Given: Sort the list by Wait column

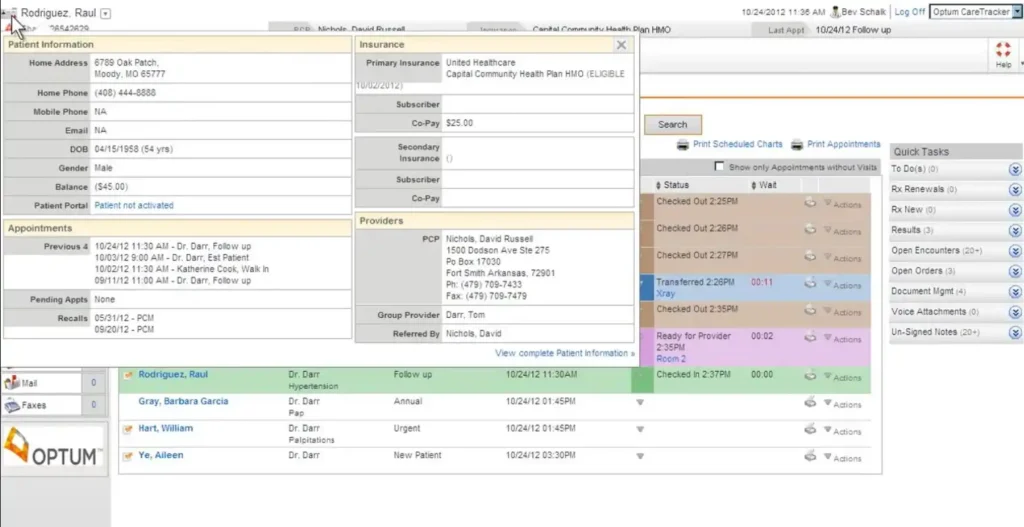Looking at the screenshot, I should tap(763, 185).
